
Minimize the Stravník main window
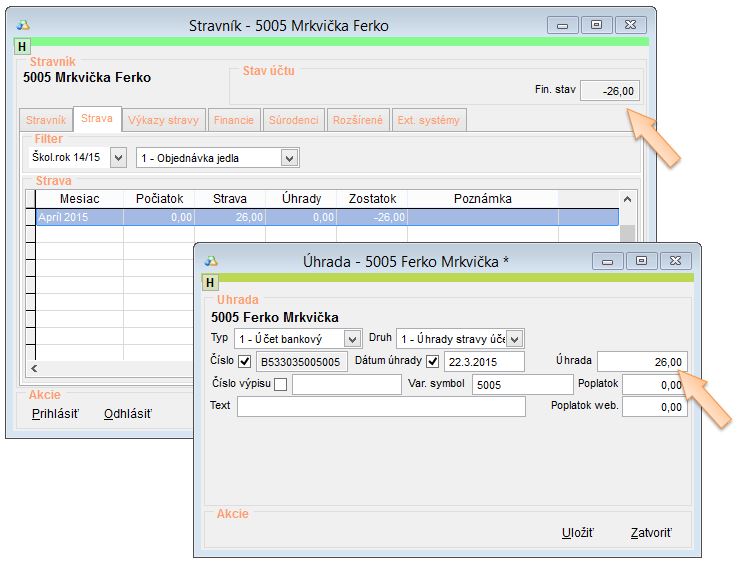(x=563, y=25)
